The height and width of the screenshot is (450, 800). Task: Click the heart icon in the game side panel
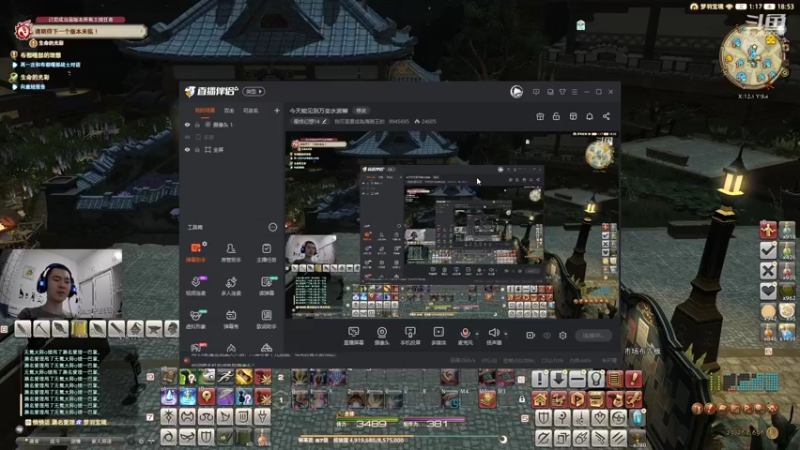(x=768, y=291)
